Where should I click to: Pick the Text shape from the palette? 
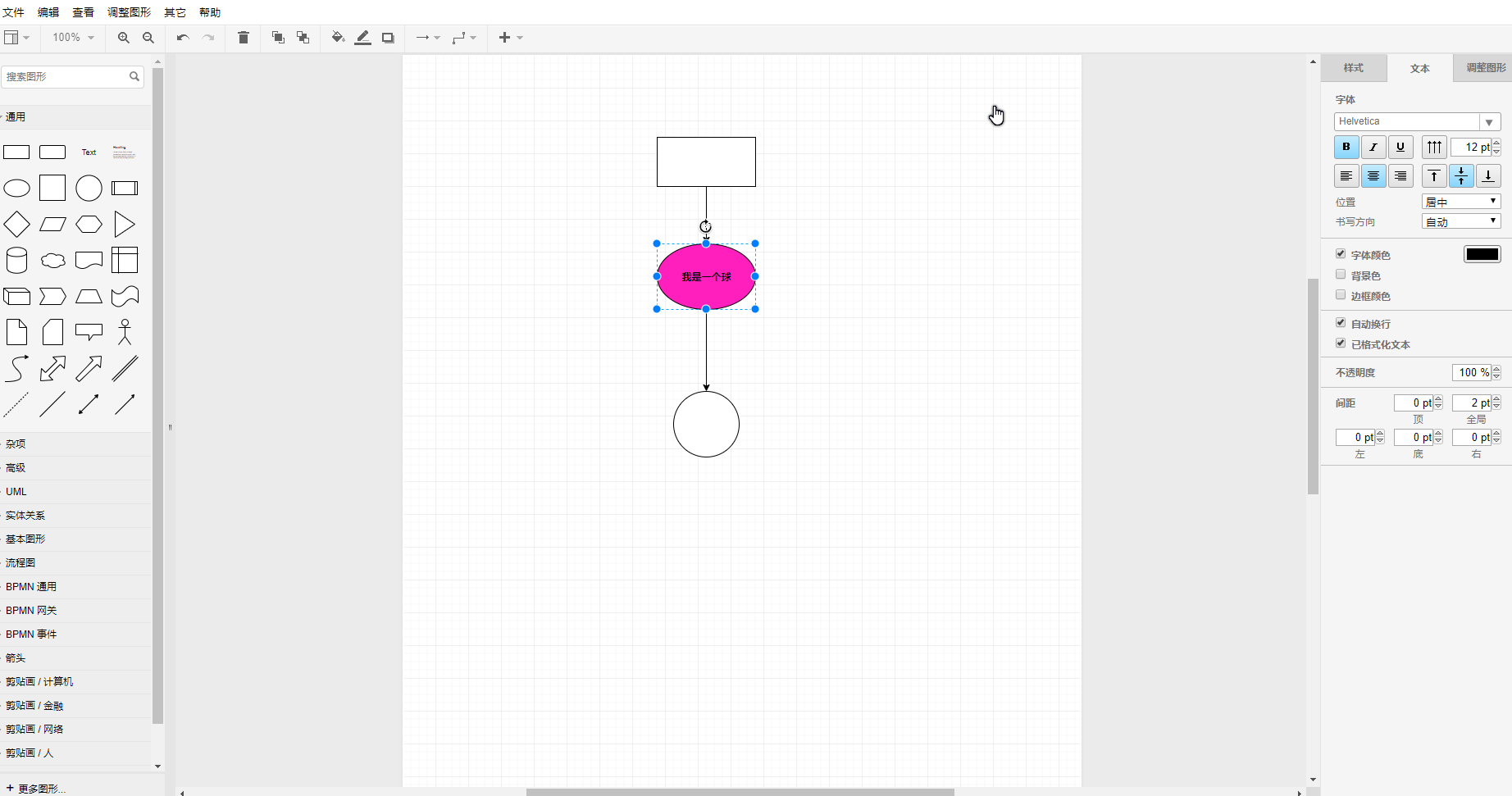coord(89,152)
